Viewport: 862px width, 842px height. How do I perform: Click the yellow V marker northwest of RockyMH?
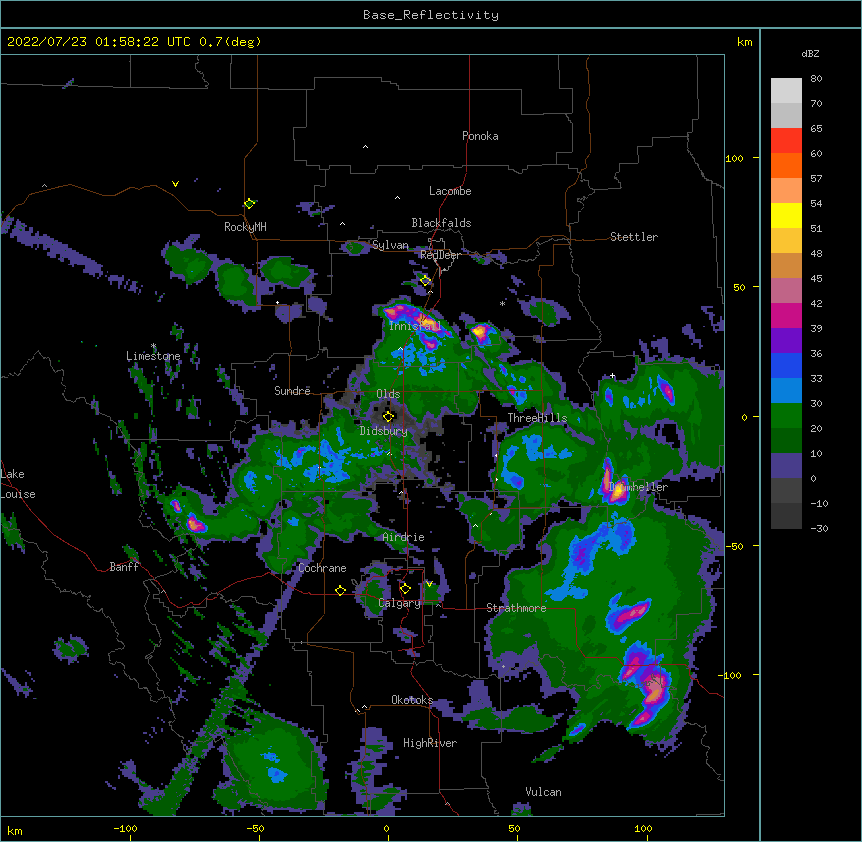tap(175, 184)
